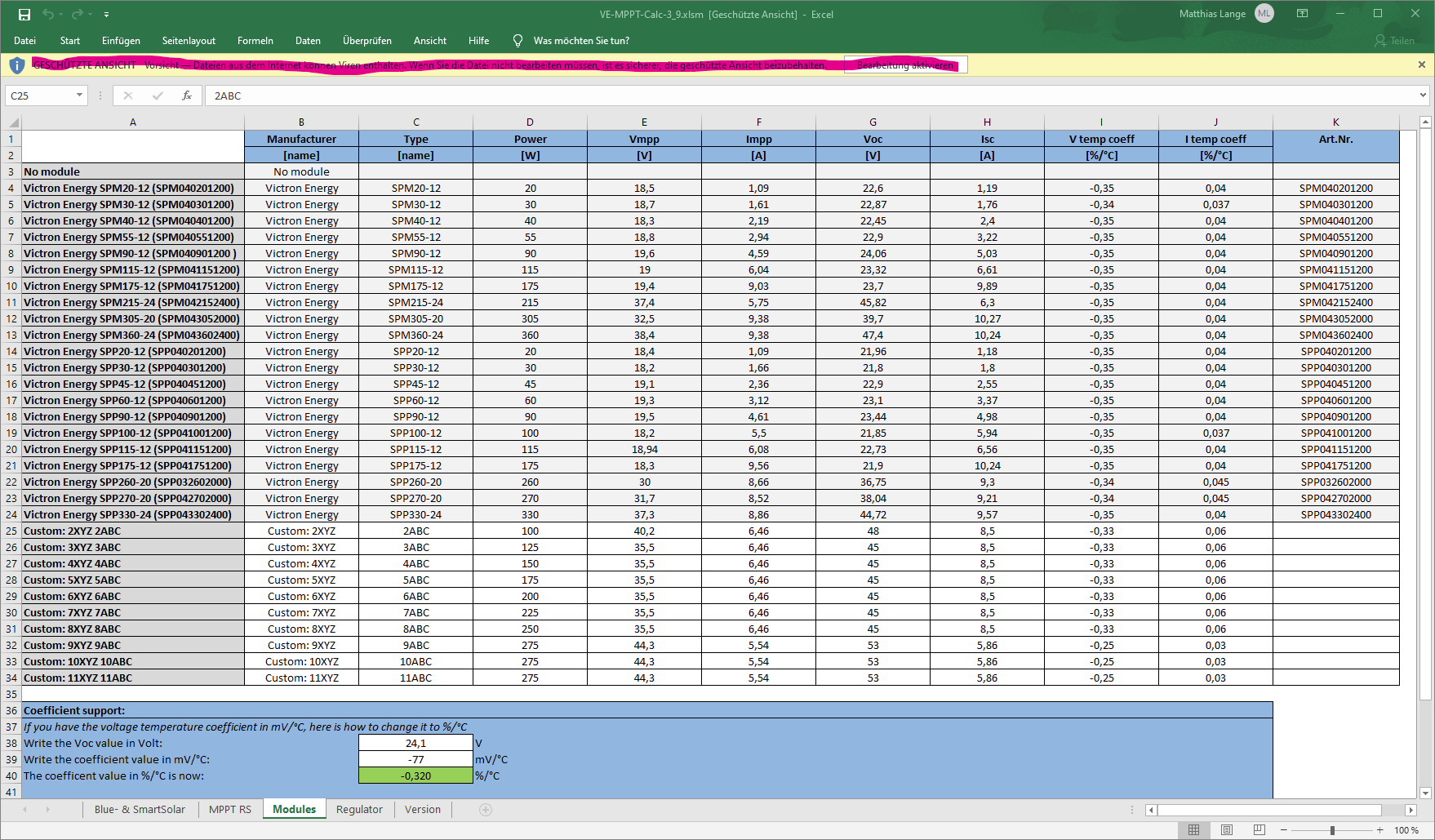This screenshot has height=840, width=1435.
Task: Click the sheet tab bar resize handle dots
Action: coord(1132,810)
